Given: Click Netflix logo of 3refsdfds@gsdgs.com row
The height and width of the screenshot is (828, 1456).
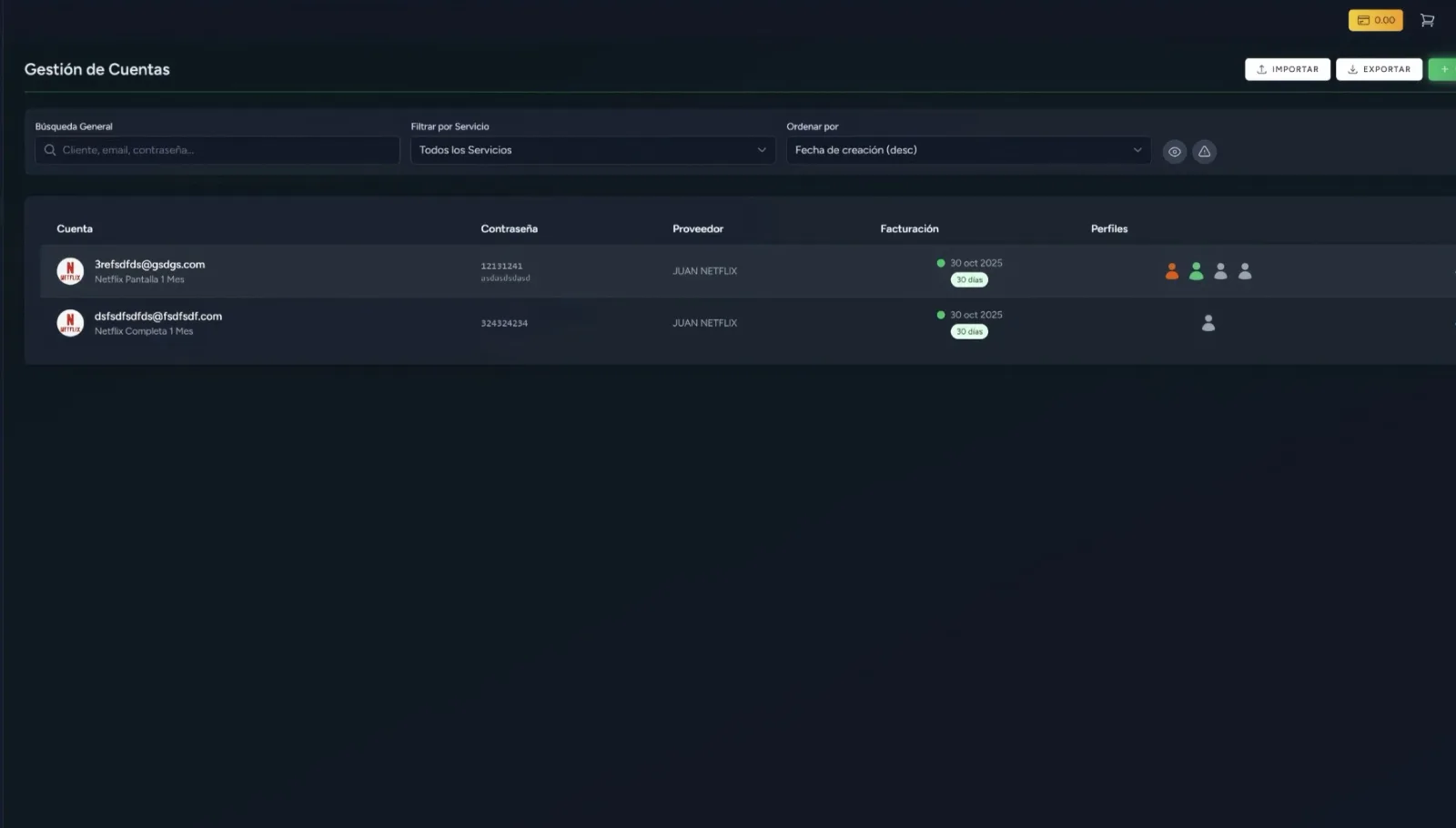Looking at the screenshot, I should 70,271.
